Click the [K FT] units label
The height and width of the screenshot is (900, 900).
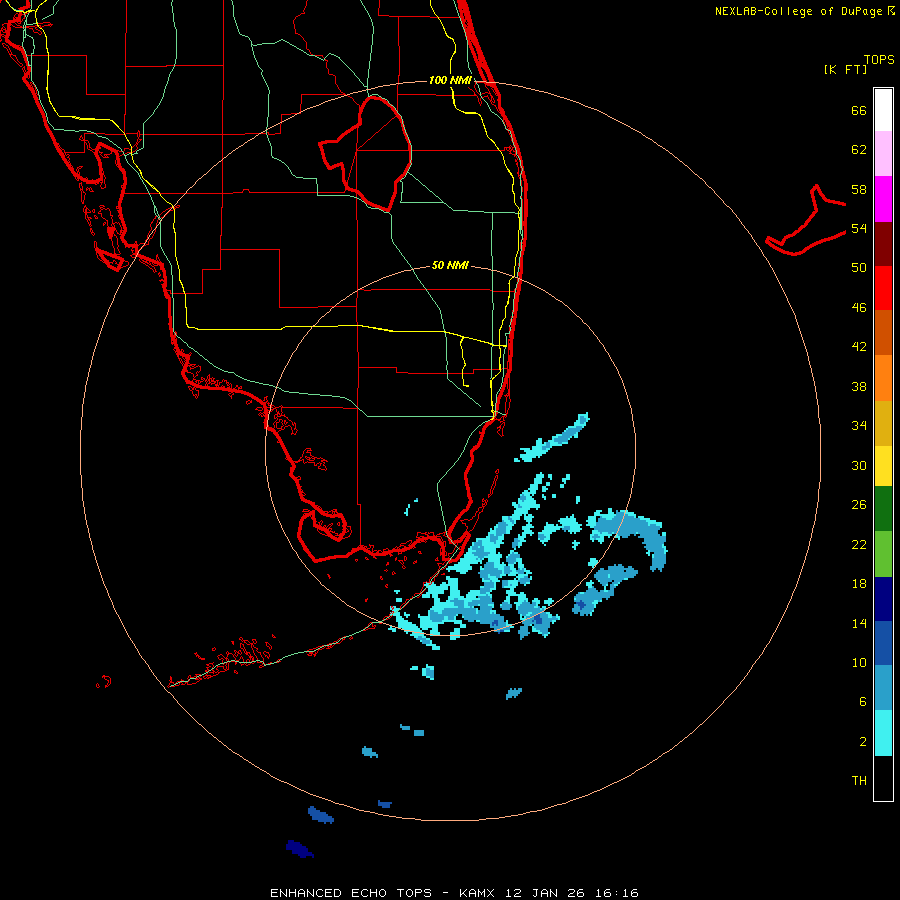pyautogui.click(x=845, y=69)
